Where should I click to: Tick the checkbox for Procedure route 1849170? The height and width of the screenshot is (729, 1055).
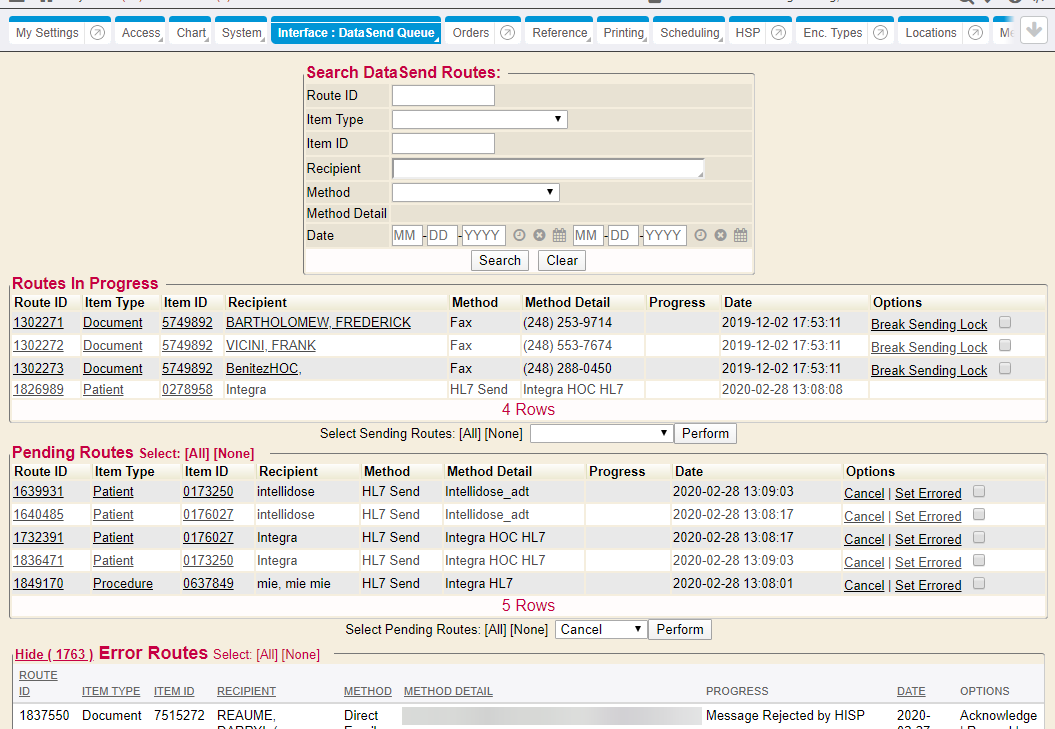(979, 583)
